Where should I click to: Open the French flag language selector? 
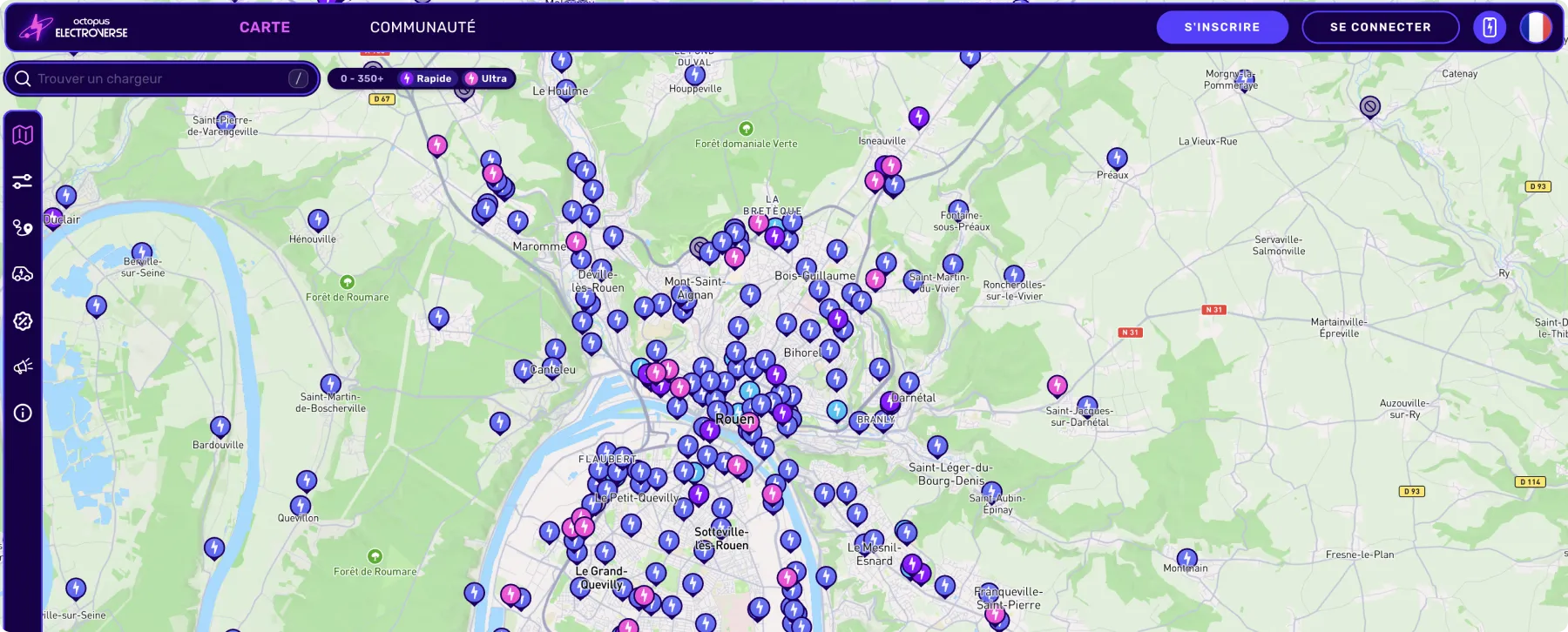click(x=1536, y=27)
